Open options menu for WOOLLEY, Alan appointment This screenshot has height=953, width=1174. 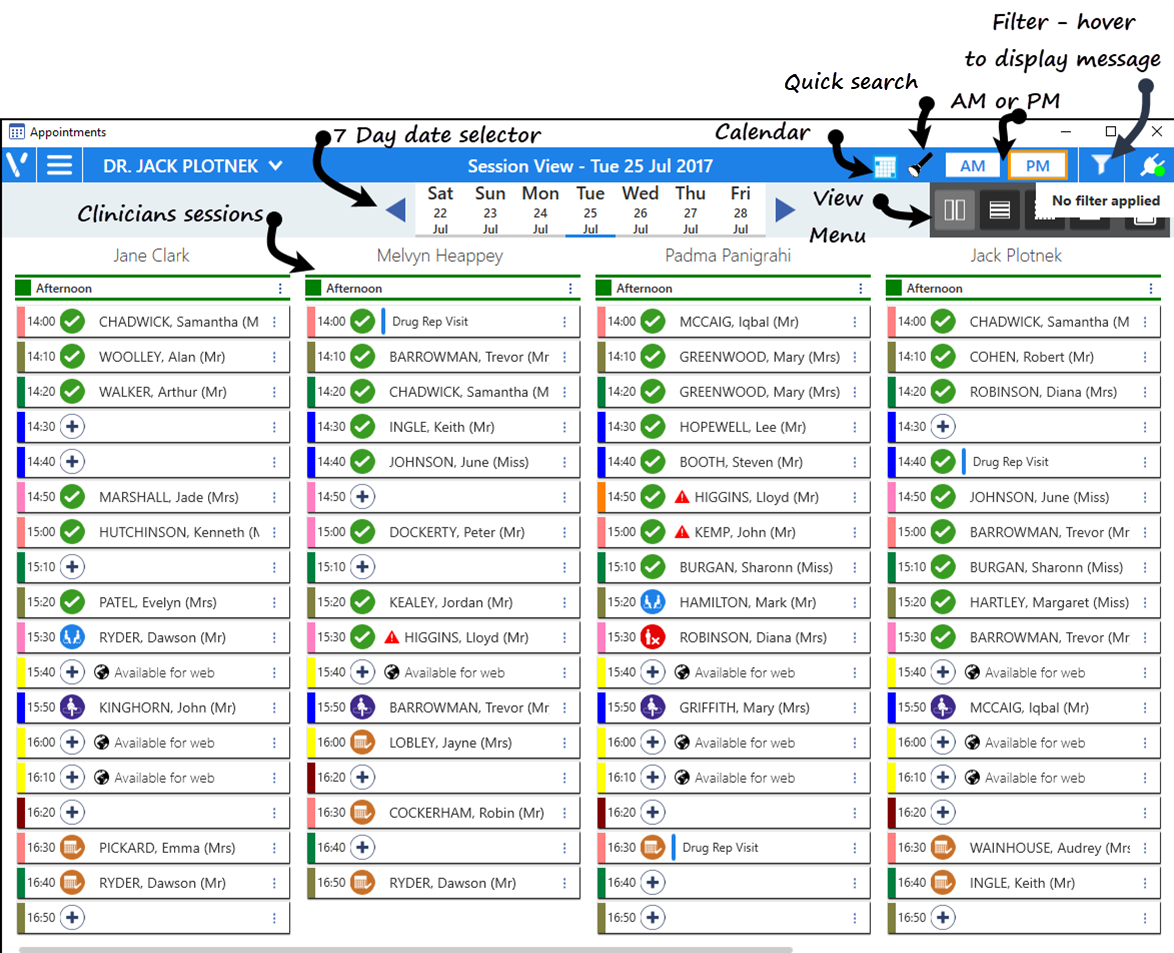point(274,357)
